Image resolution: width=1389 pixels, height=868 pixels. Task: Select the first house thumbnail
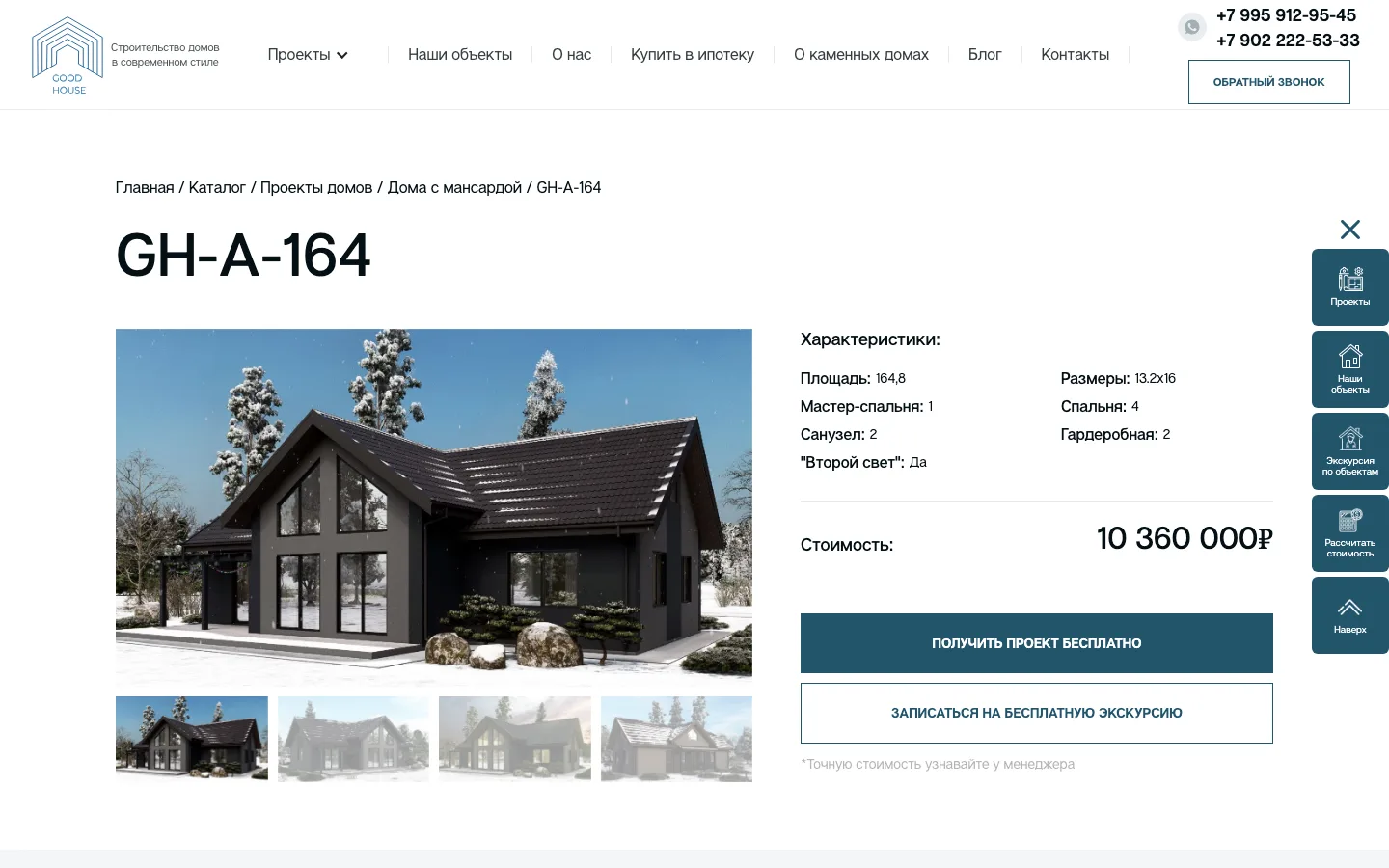[x=192, y=739]
